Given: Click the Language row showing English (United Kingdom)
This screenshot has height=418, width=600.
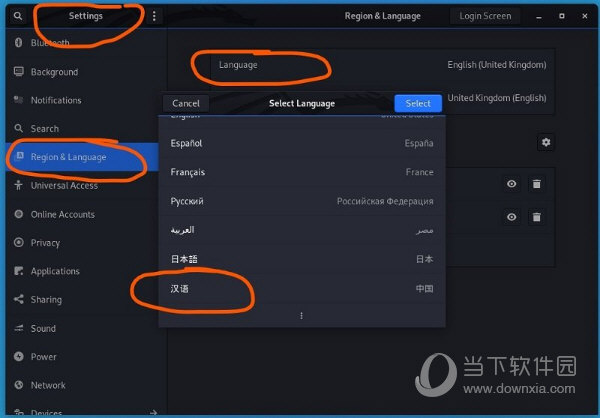Looking at the screenshot, I should pos(382,65).
